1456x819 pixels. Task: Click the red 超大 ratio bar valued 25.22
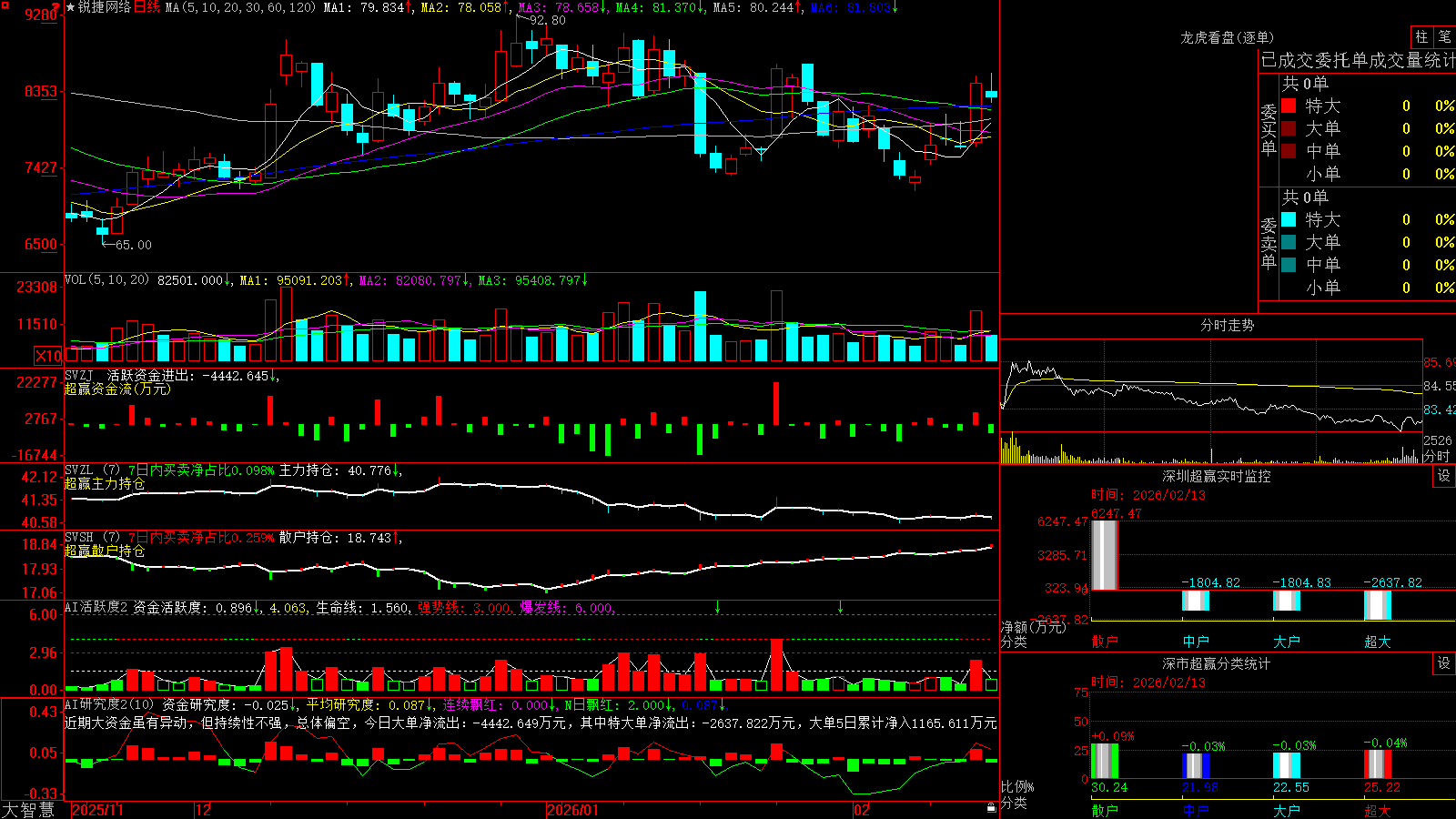(x=1378, y=763)
